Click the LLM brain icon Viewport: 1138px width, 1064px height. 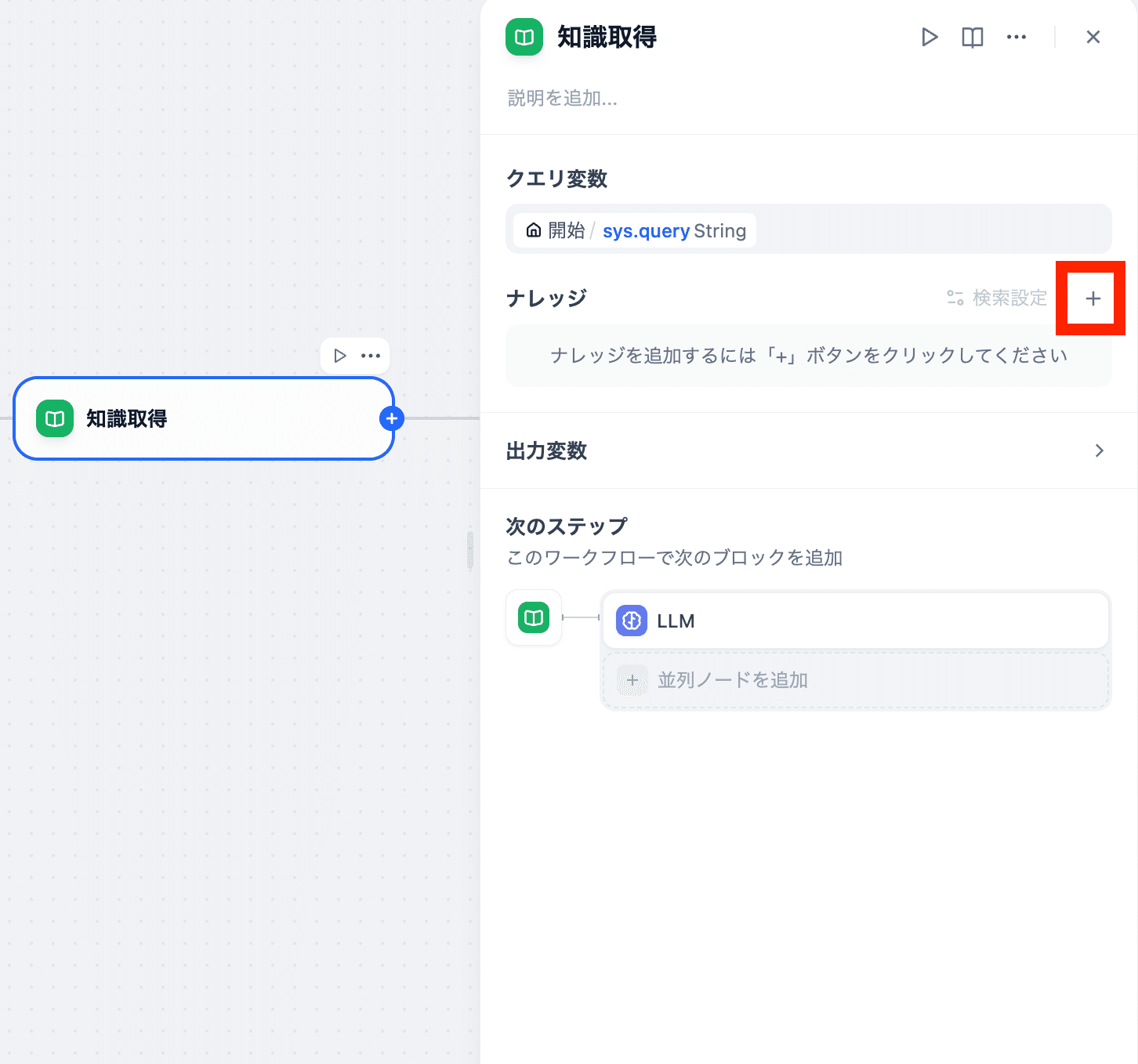click(x=632, y=621)
